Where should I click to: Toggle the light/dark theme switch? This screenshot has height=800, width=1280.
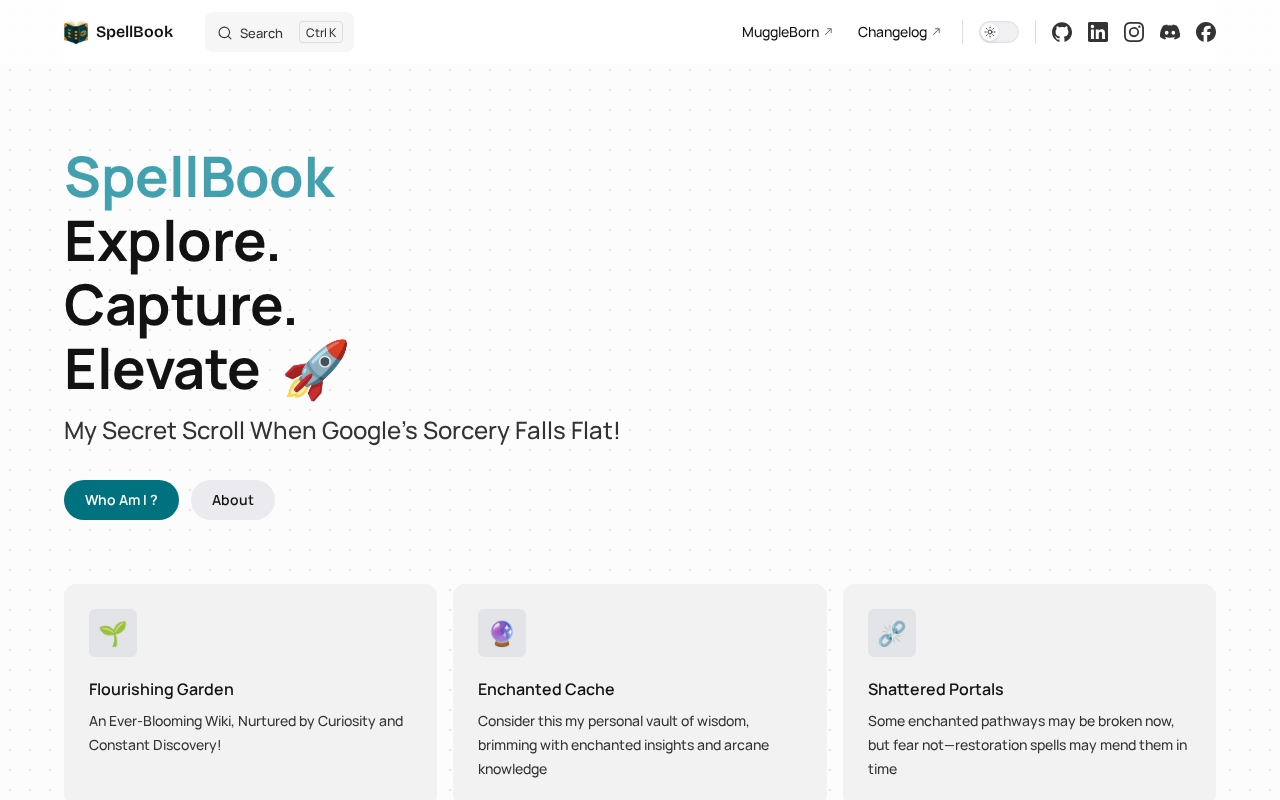point(999,32)
